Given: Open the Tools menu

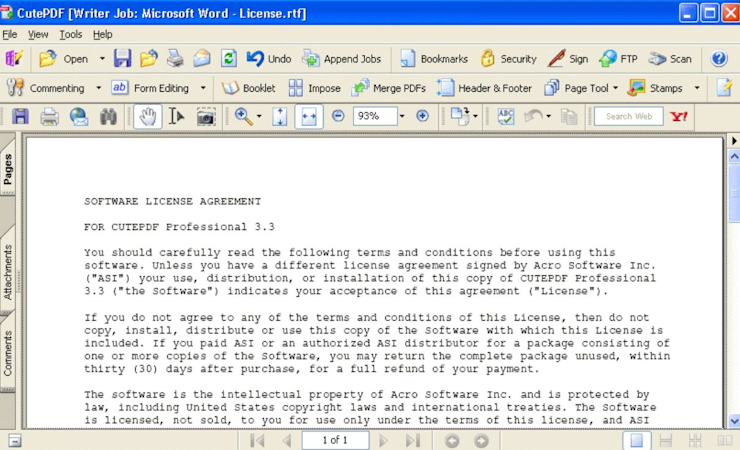Looking at the screenshot, I should tap(71, 34).
